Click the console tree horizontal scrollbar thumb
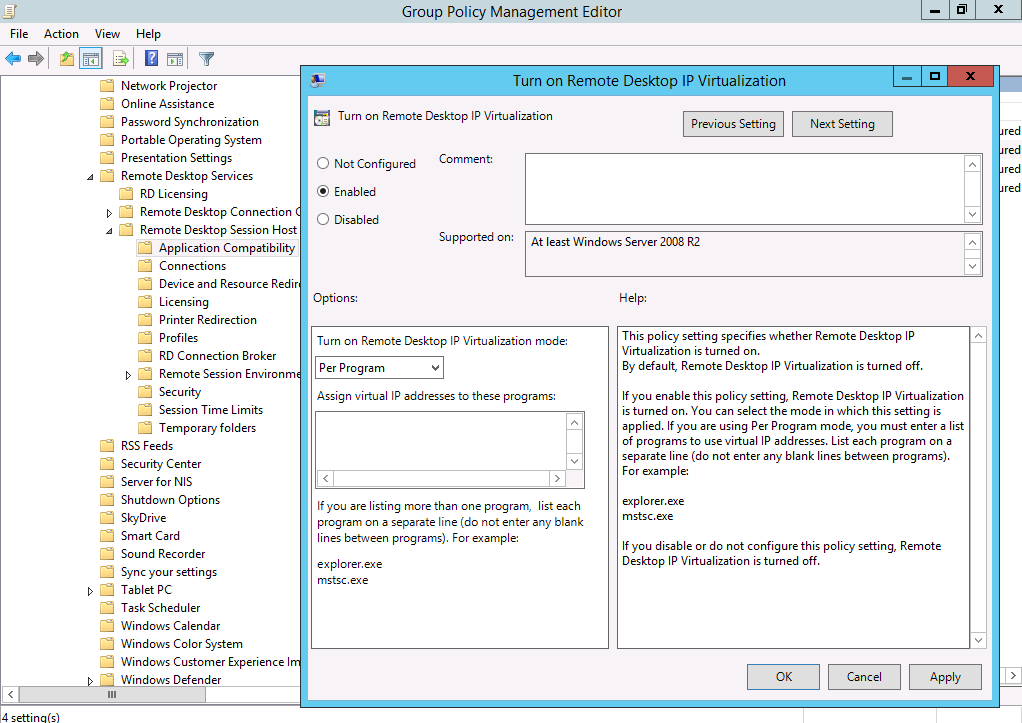1022x723 pixels. (112, 694)
